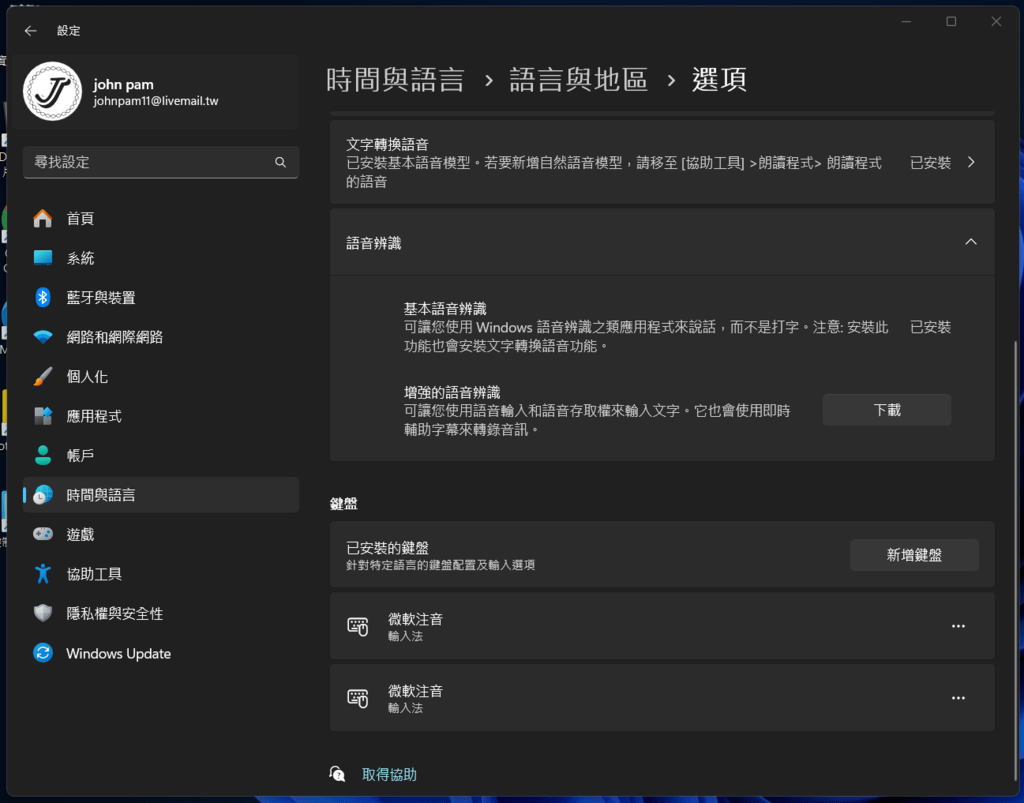The image size is (1024, 803).
Task: Click the 選項 page title
Action: click(x=719, y=80)
